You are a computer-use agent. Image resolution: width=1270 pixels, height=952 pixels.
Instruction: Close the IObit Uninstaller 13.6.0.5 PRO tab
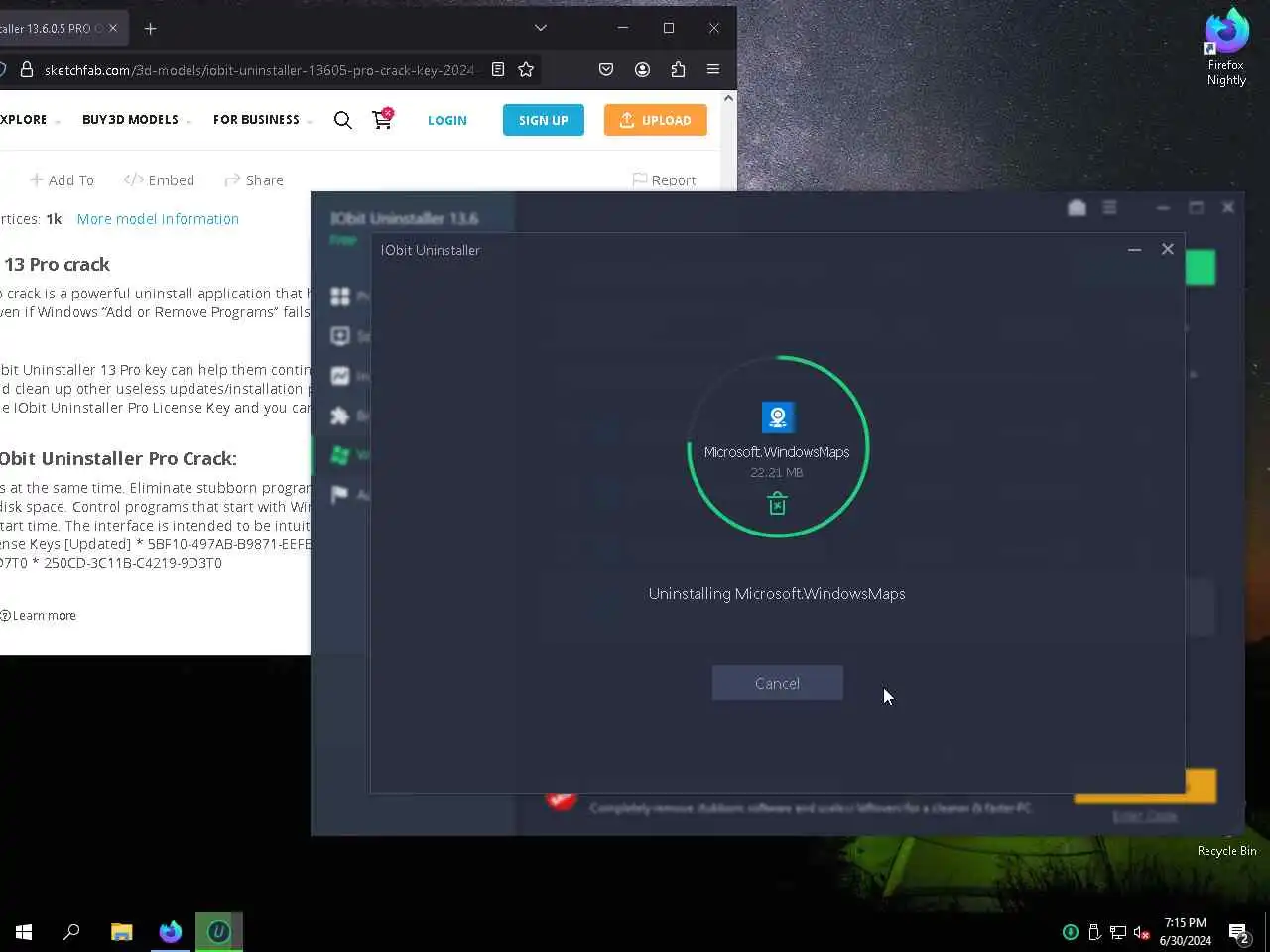click(113, 28)
